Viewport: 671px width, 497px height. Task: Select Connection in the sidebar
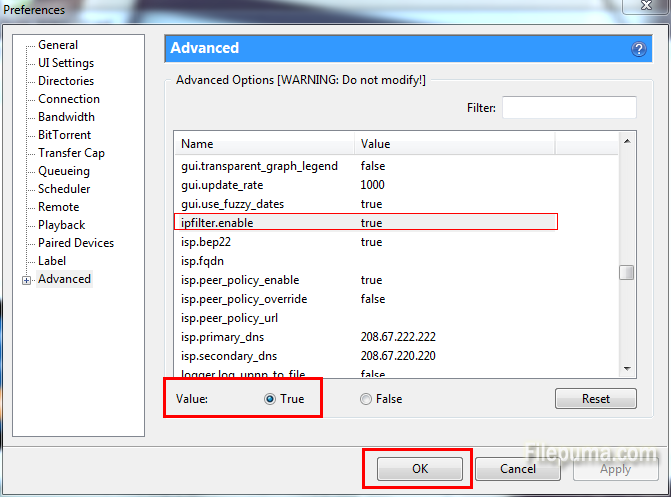pyautogui.click(x=68, y=99)
